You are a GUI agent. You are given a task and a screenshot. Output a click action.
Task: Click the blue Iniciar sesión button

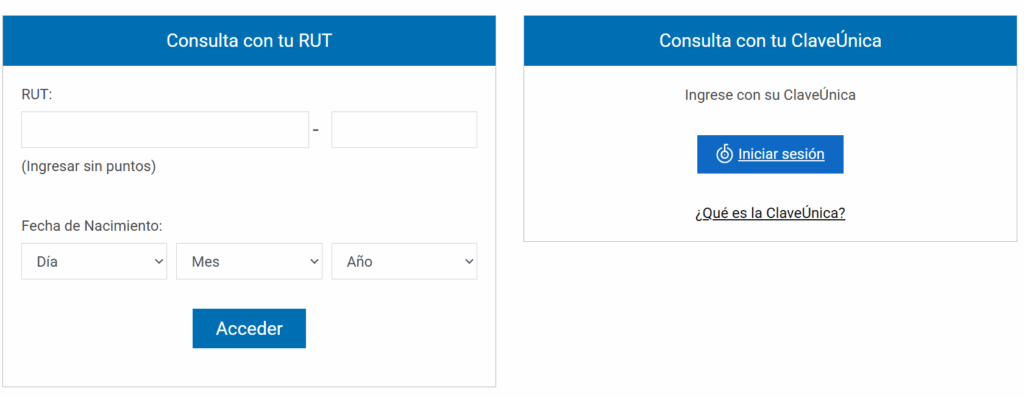coord(770,154)
